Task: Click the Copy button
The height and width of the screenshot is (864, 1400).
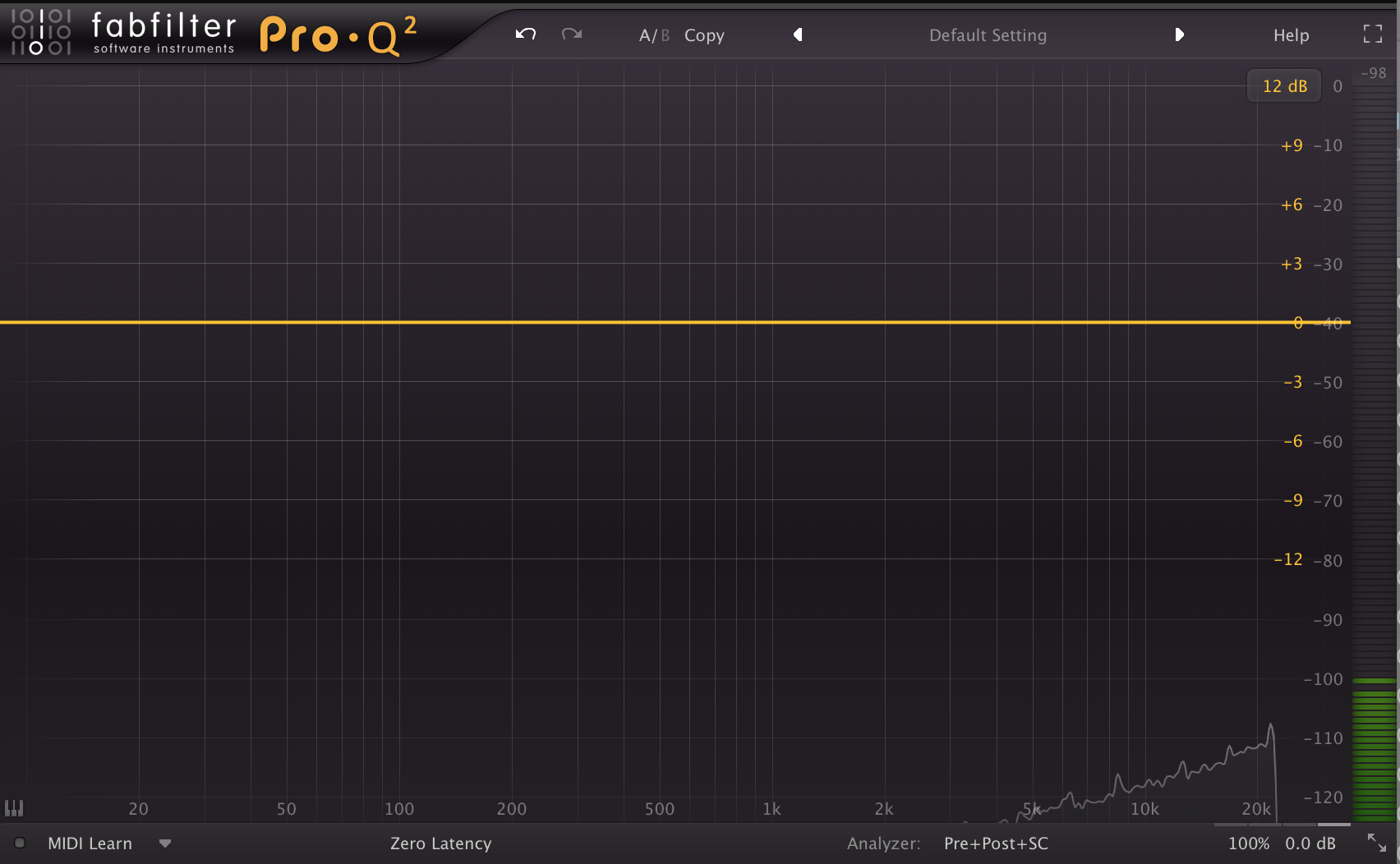Action: pos(704,35)
